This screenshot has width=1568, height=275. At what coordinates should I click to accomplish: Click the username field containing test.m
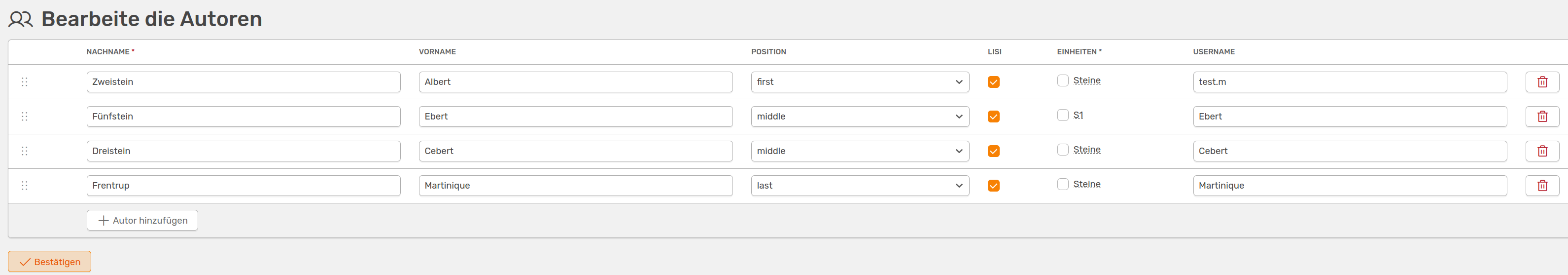coord(1350,81)
